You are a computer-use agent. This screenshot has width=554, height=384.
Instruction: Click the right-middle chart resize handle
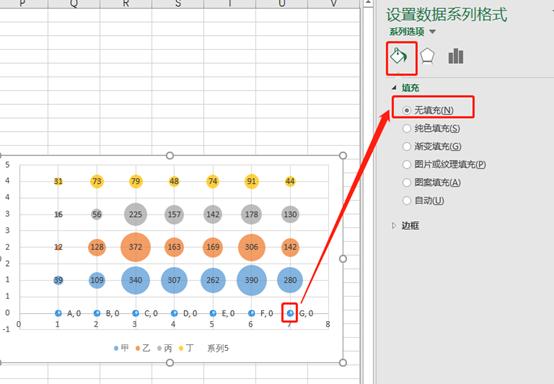(343, 259)
